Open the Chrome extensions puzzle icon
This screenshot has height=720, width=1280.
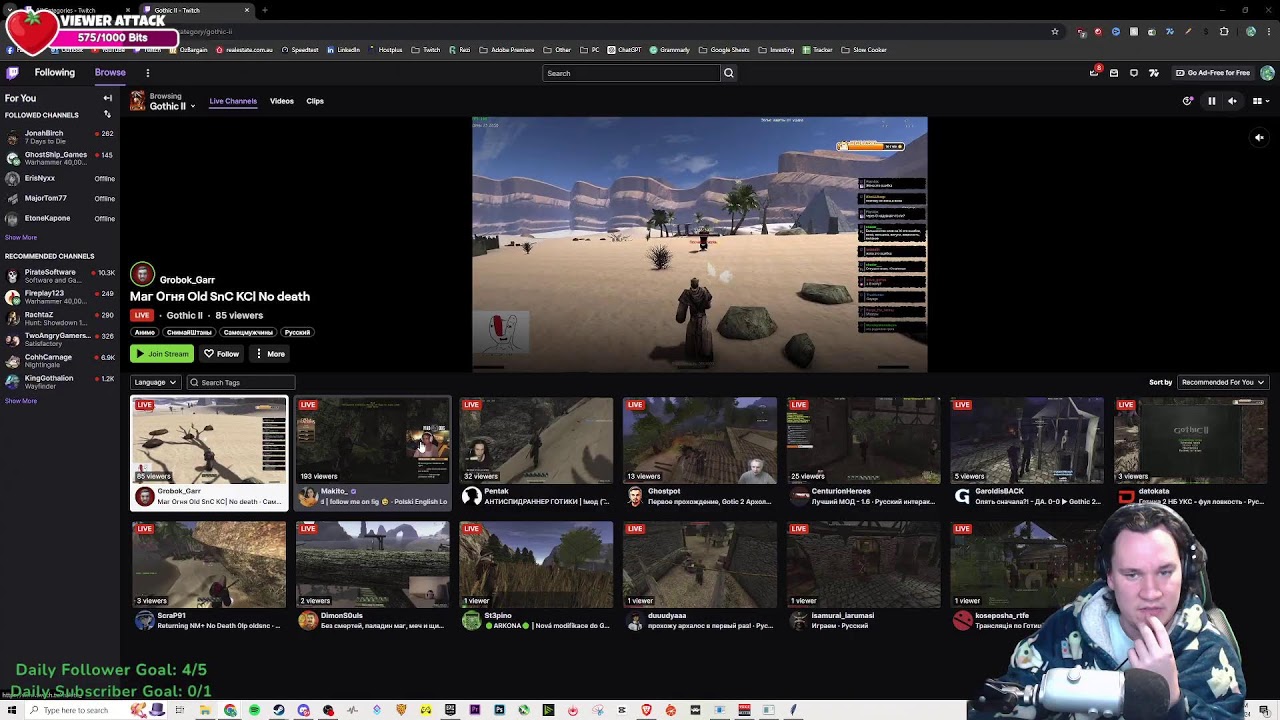[1224, 32]
